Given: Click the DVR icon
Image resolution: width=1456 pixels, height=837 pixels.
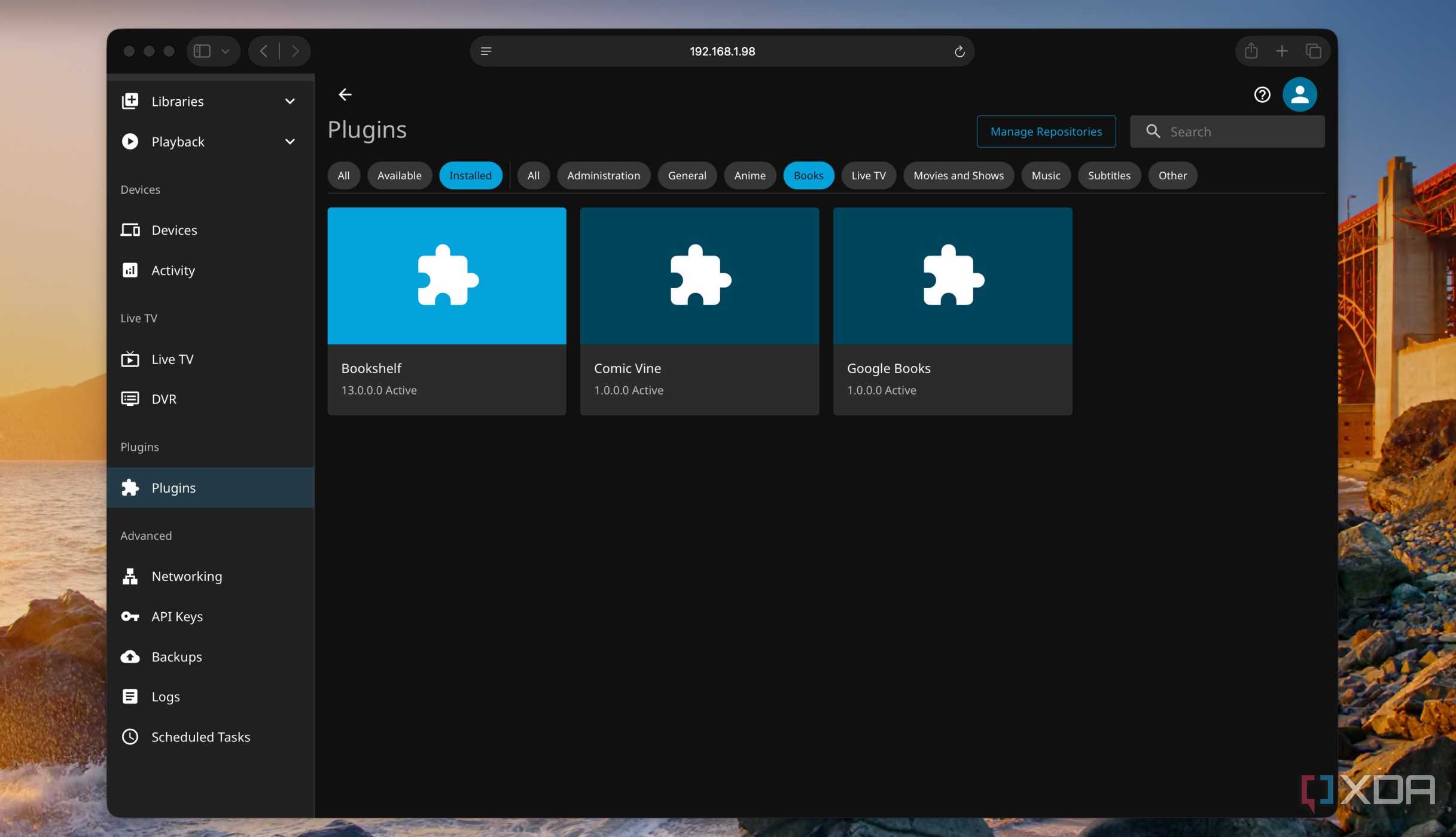Looking at the screenshot, I should 130,399.
